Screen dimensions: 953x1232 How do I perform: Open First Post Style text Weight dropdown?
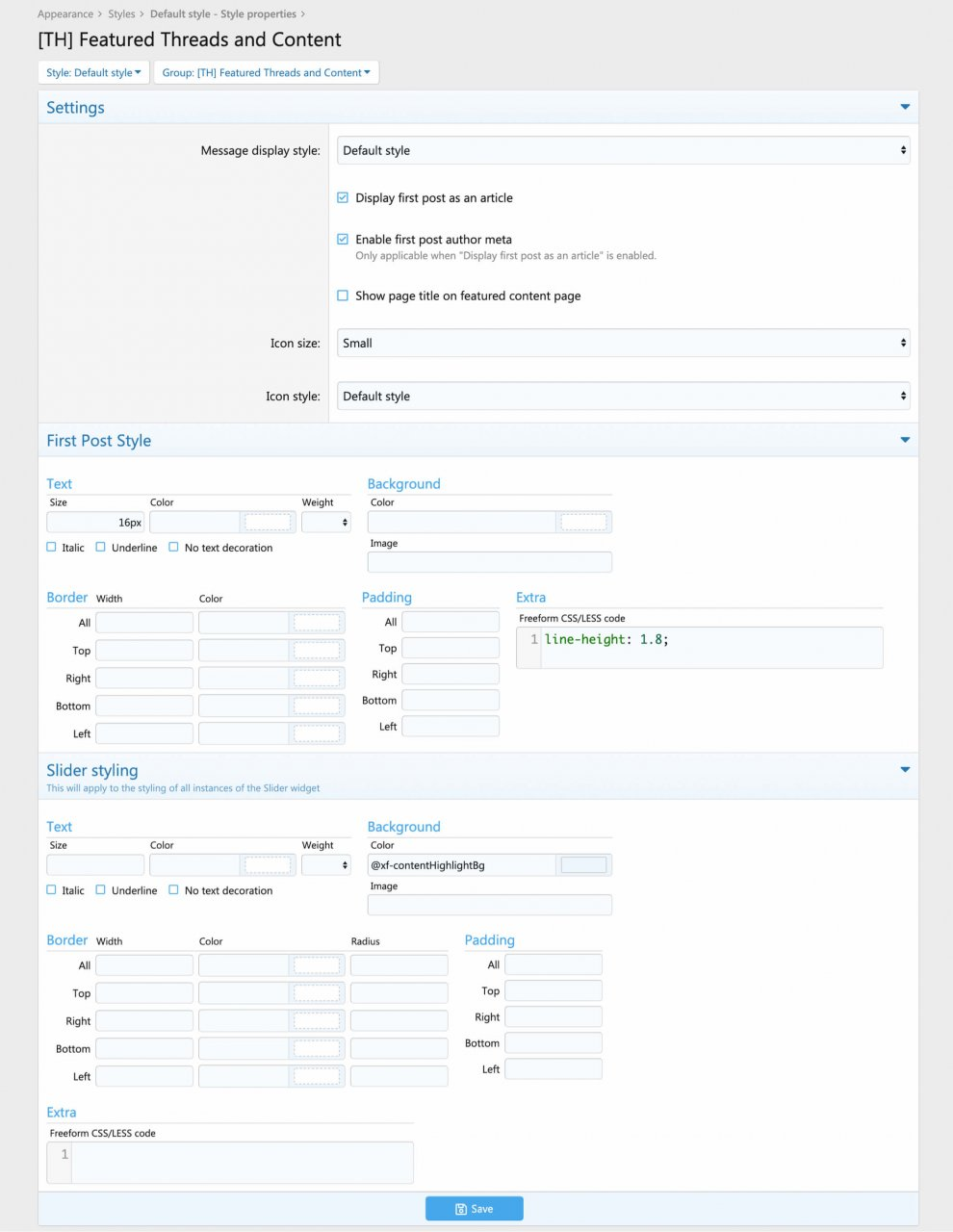(326, 522)
